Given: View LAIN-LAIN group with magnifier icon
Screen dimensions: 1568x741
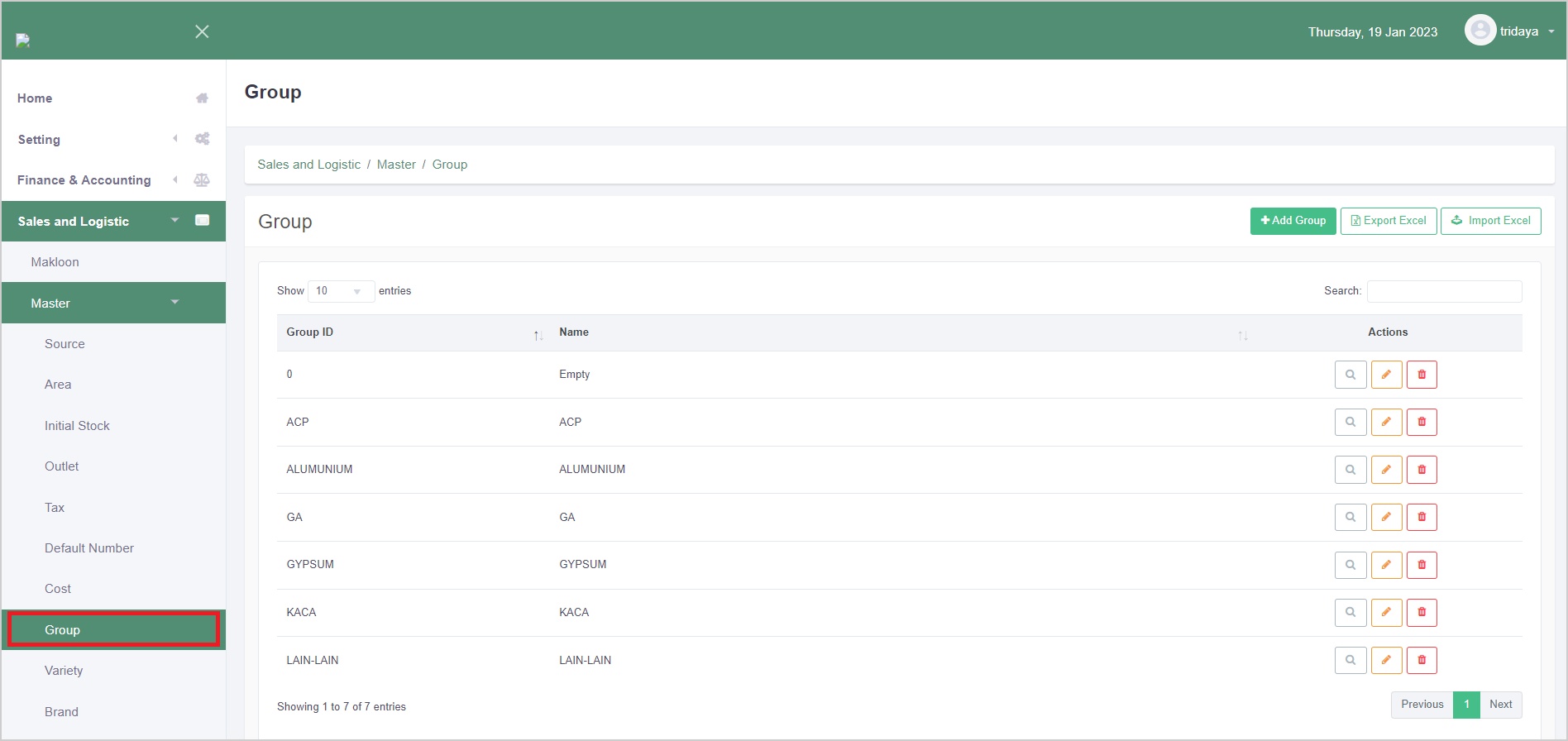Looking at the screenshot, I should coord(1350,660).
